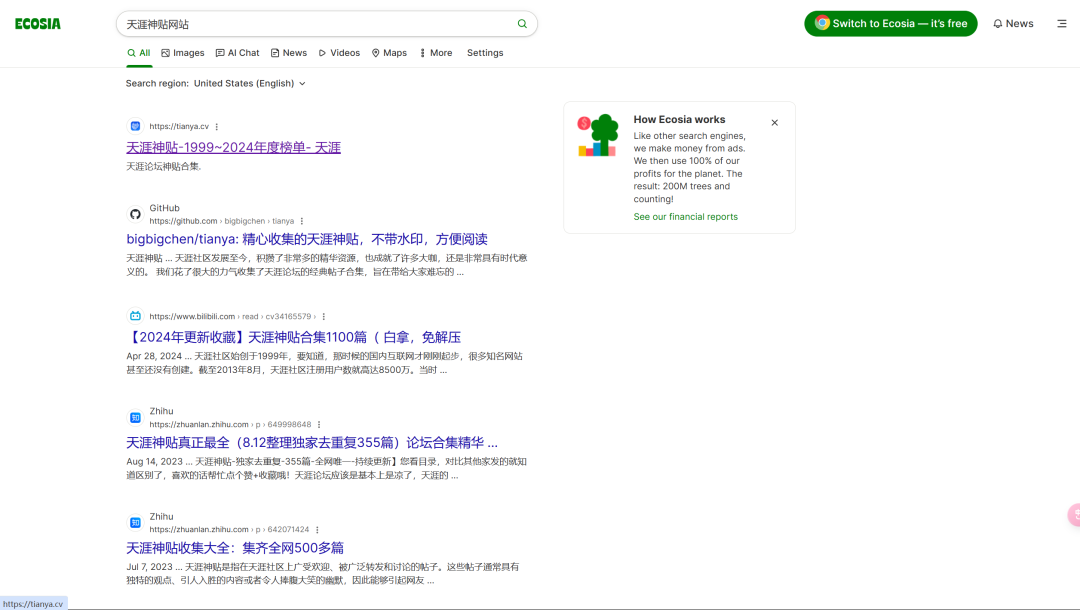Switch to the Maps tab
This screenshot has width=1080, height=610.
pyautogui.click(x=389, y=53)
